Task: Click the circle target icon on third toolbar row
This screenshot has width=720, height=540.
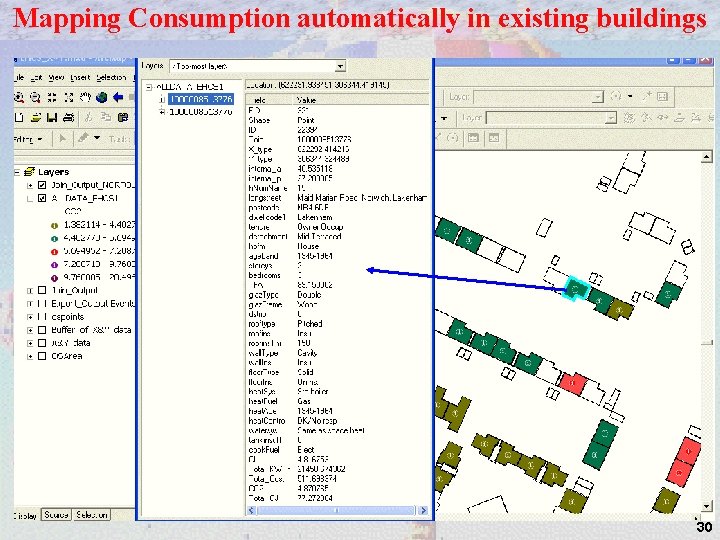Action: tap(453, 138)
